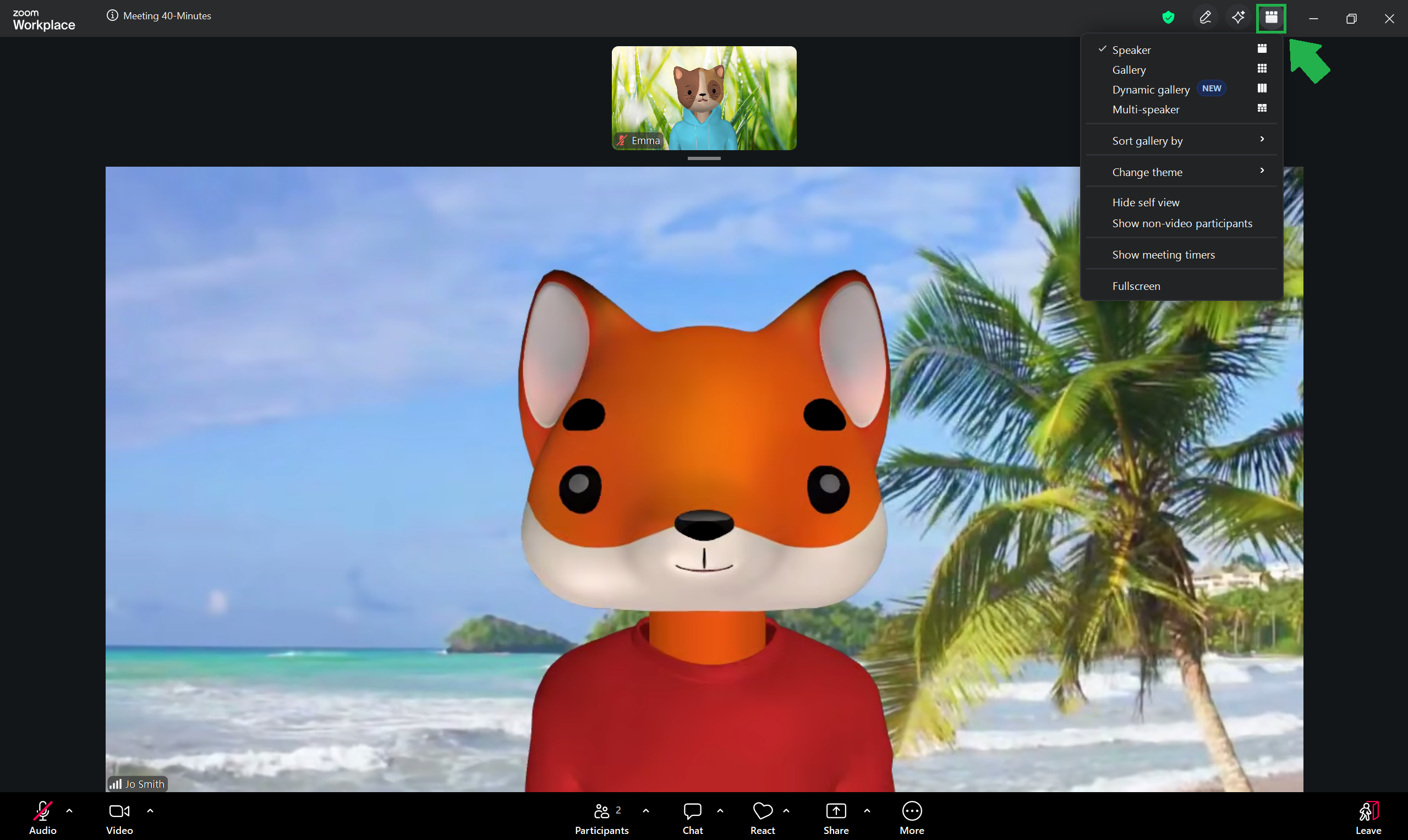Click the React heart icon
This screenshot has height=840, width=1408.
(763, 811)
